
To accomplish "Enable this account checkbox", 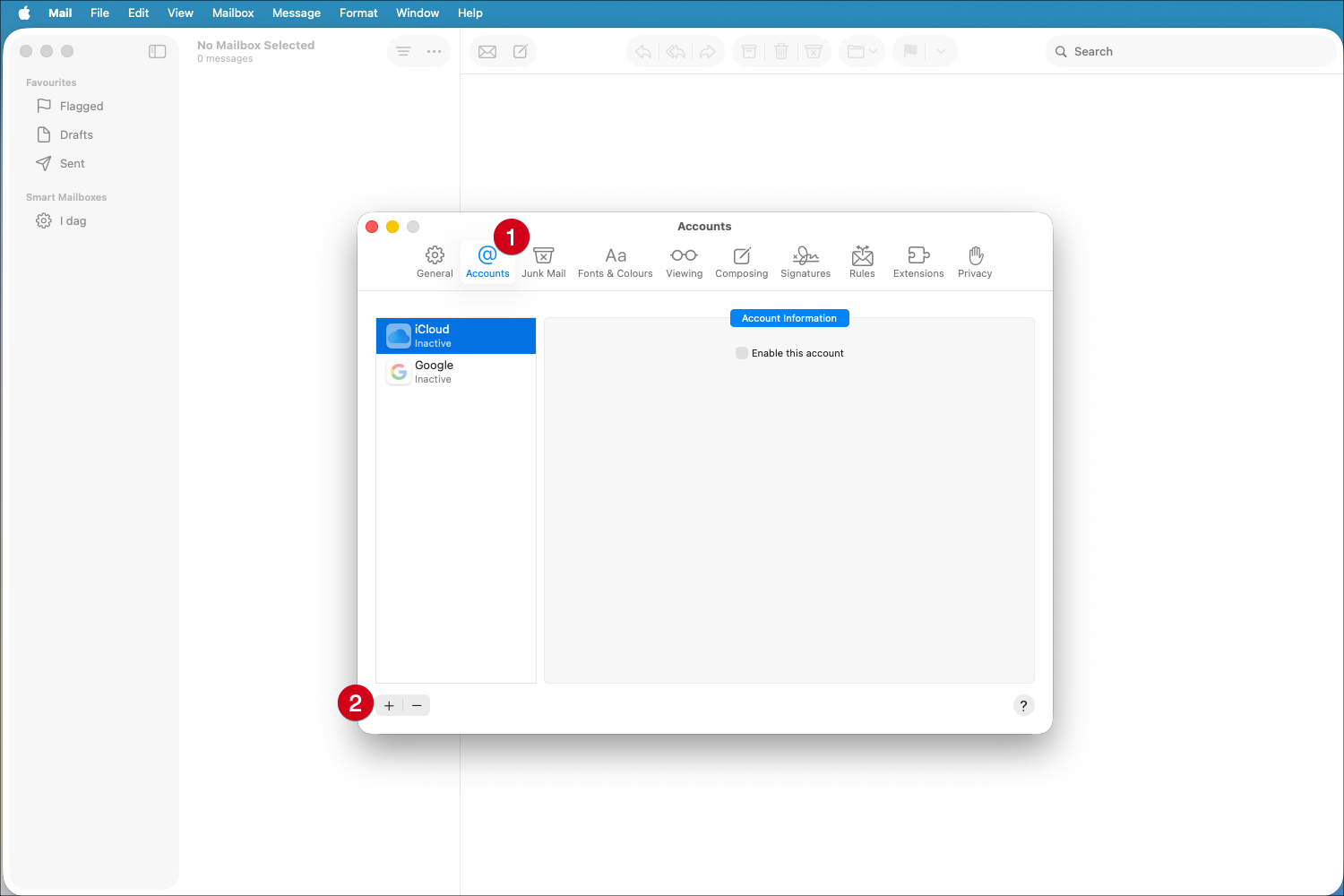I will [742, 353].
